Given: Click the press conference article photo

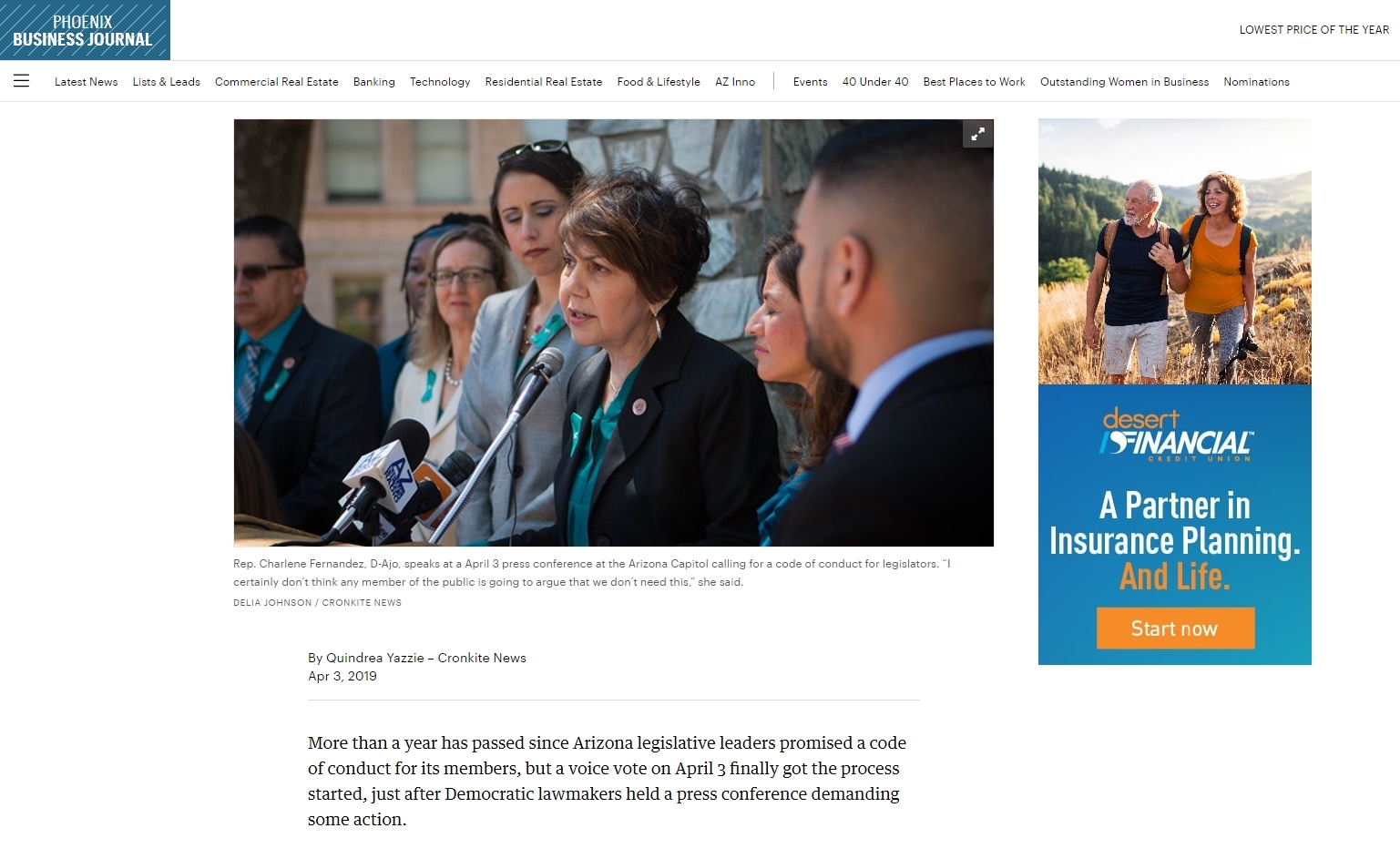Looking at the screenshot, I should 613,332.
